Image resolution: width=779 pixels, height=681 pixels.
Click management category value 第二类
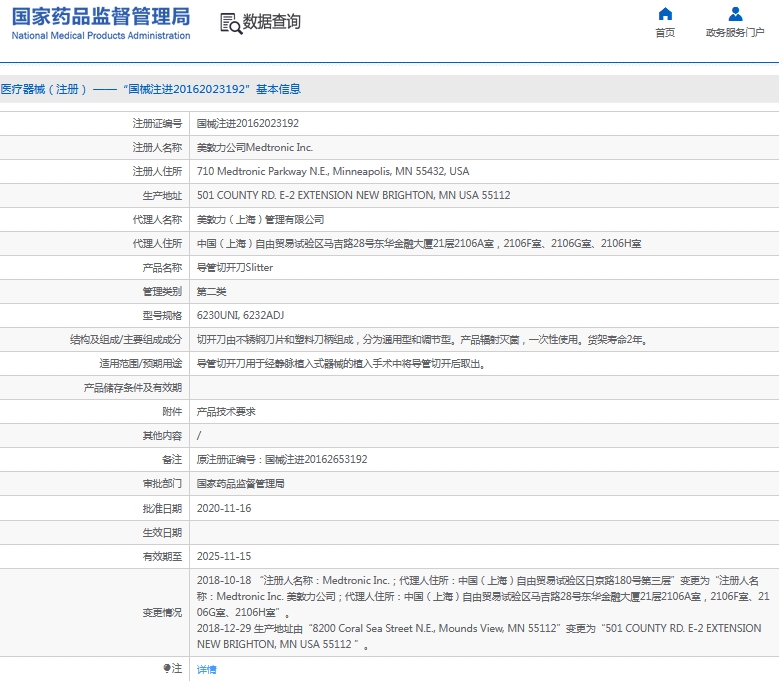(212, 292)
